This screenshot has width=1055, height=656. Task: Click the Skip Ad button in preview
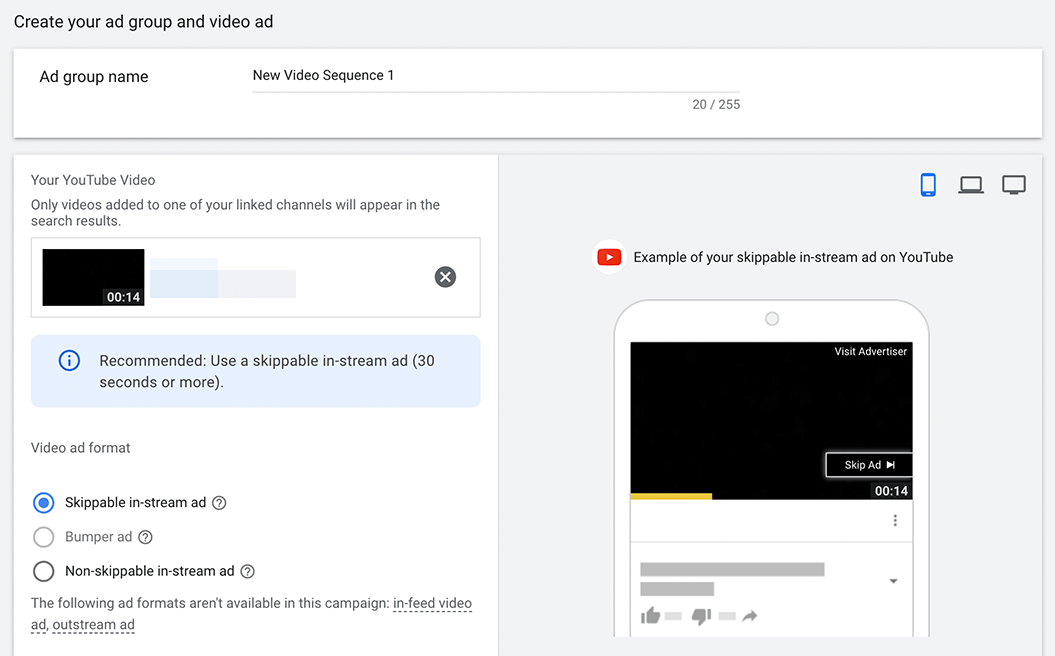(x=869, y=465)
